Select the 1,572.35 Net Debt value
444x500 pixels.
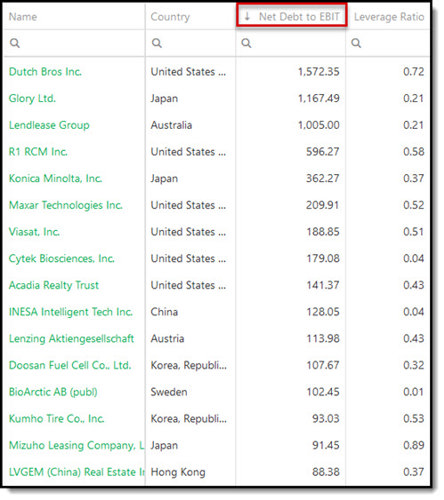[319, 72]
